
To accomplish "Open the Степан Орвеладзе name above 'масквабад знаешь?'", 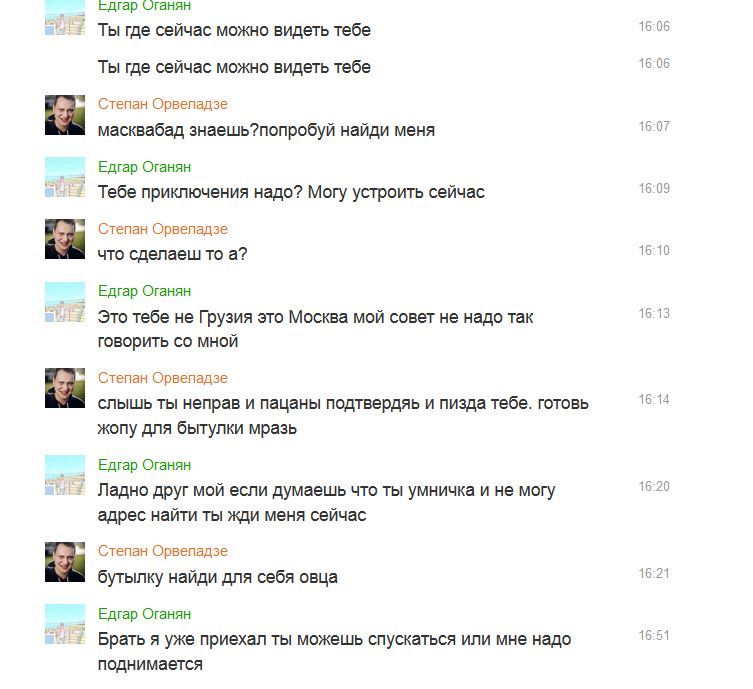I will [163, 104].
